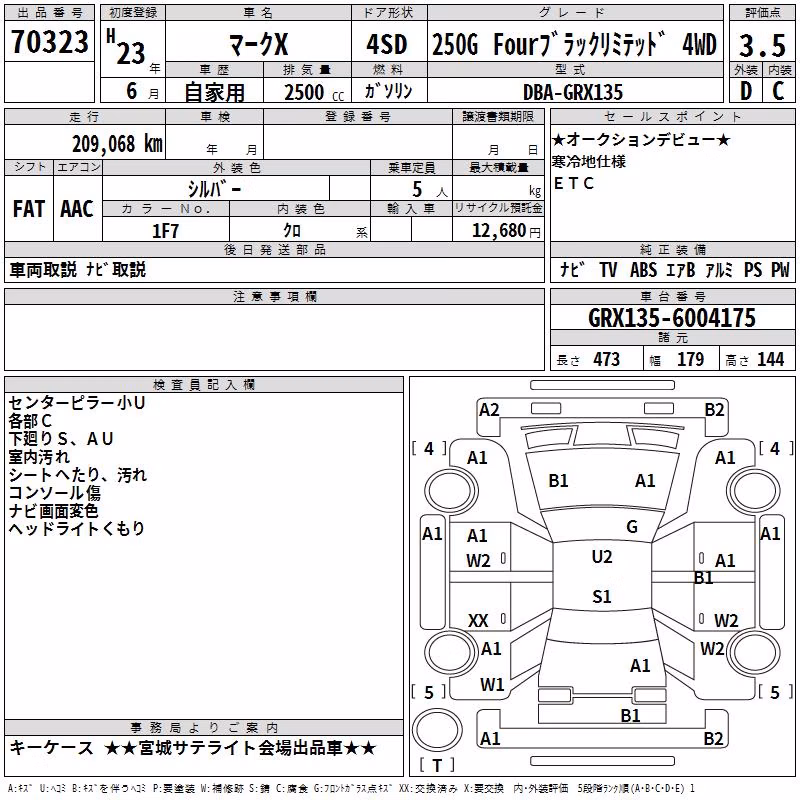Click アルミ in genuine equipment
Image resolution: width=800 pixels, height=800 pixels.
[719, 269]
